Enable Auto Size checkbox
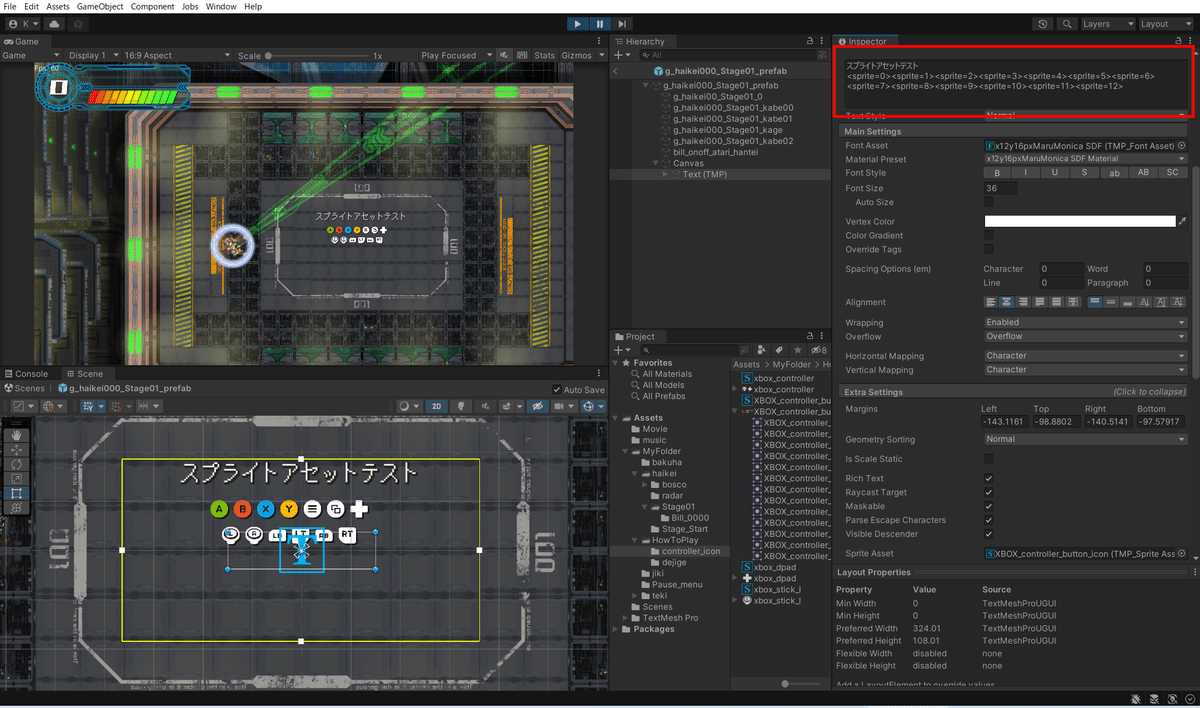 click(x=989, y=202)
